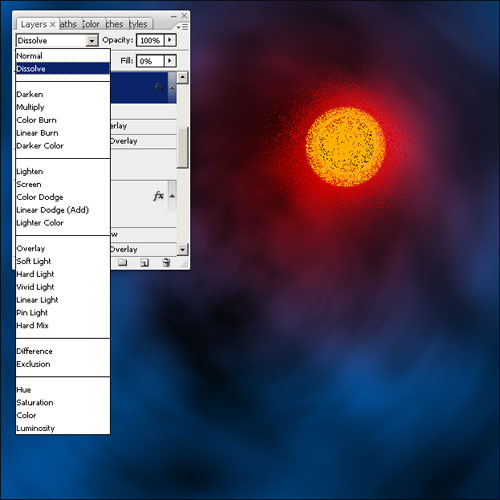Choose Exclusion blend mode

(63, 364)
